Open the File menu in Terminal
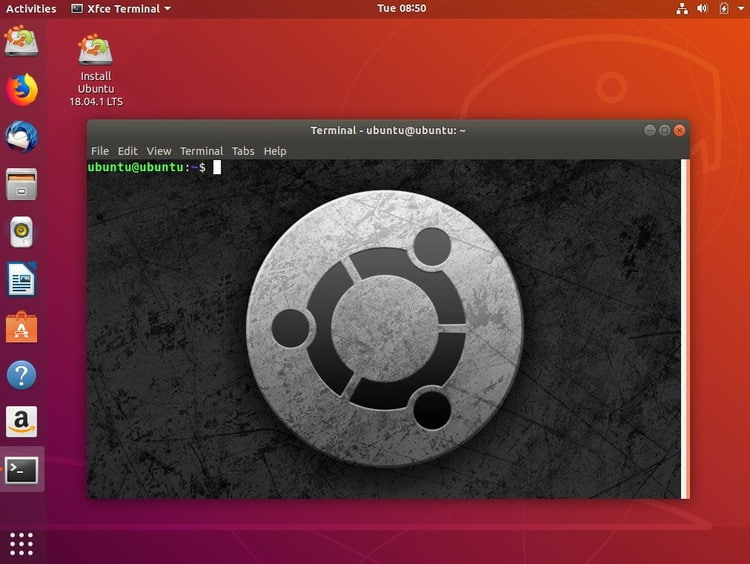 point(100,151)
